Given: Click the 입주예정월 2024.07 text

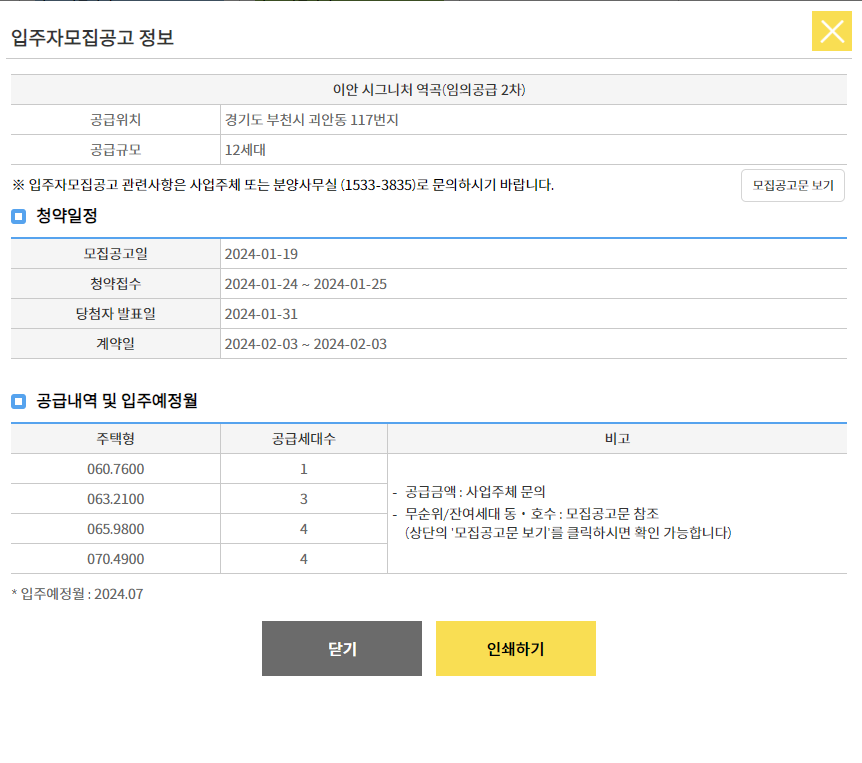Looking at the screenshot, I should (75, 593).
